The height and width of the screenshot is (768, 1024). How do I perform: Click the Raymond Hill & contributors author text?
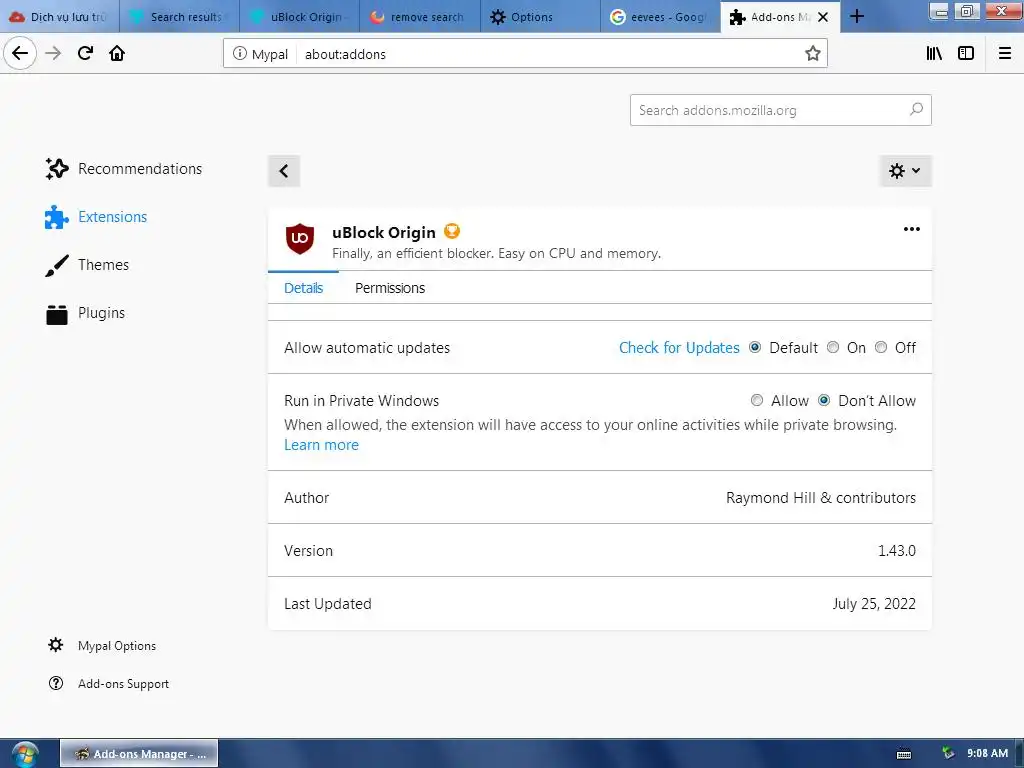(x=821, y=498)
